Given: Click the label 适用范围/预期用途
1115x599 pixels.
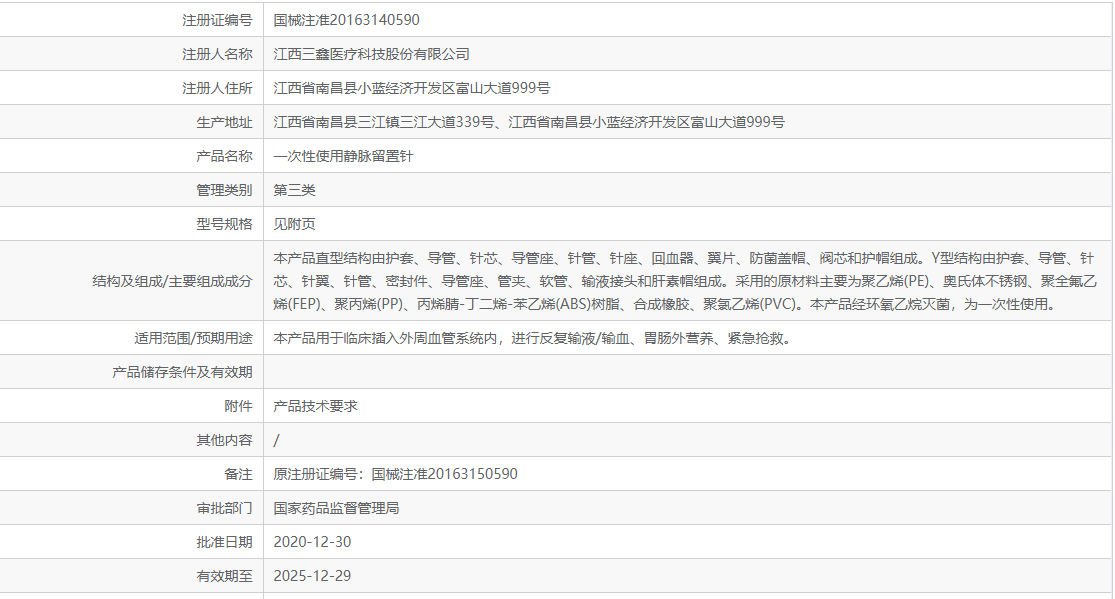Looking at the screenshot, I should [193, 339].
